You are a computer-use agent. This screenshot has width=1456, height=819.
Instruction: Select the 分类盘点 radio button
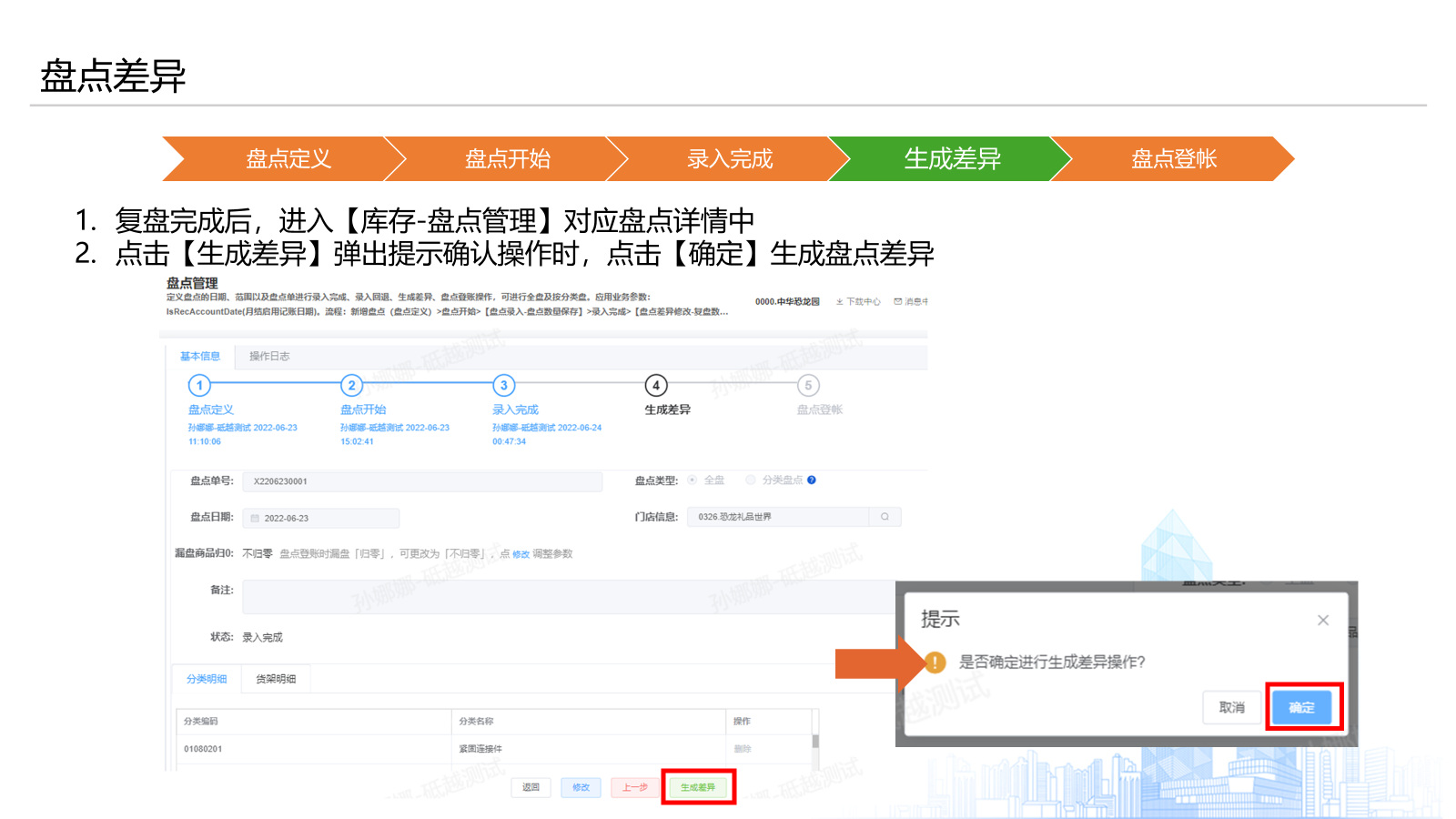click(x=751, y=480)
